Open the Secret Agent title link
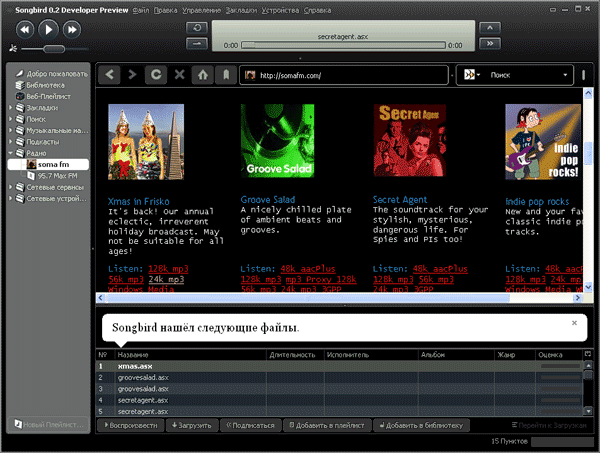 (x=400, y=200)
